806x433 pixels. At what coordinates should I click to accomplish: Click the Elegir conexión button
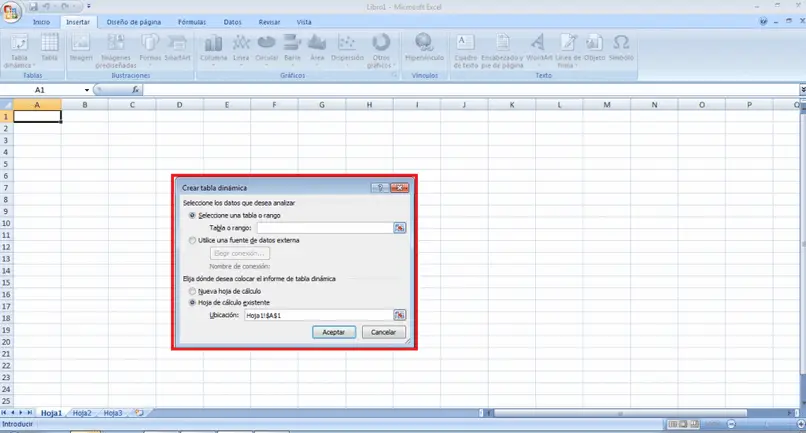click(240, 253)
